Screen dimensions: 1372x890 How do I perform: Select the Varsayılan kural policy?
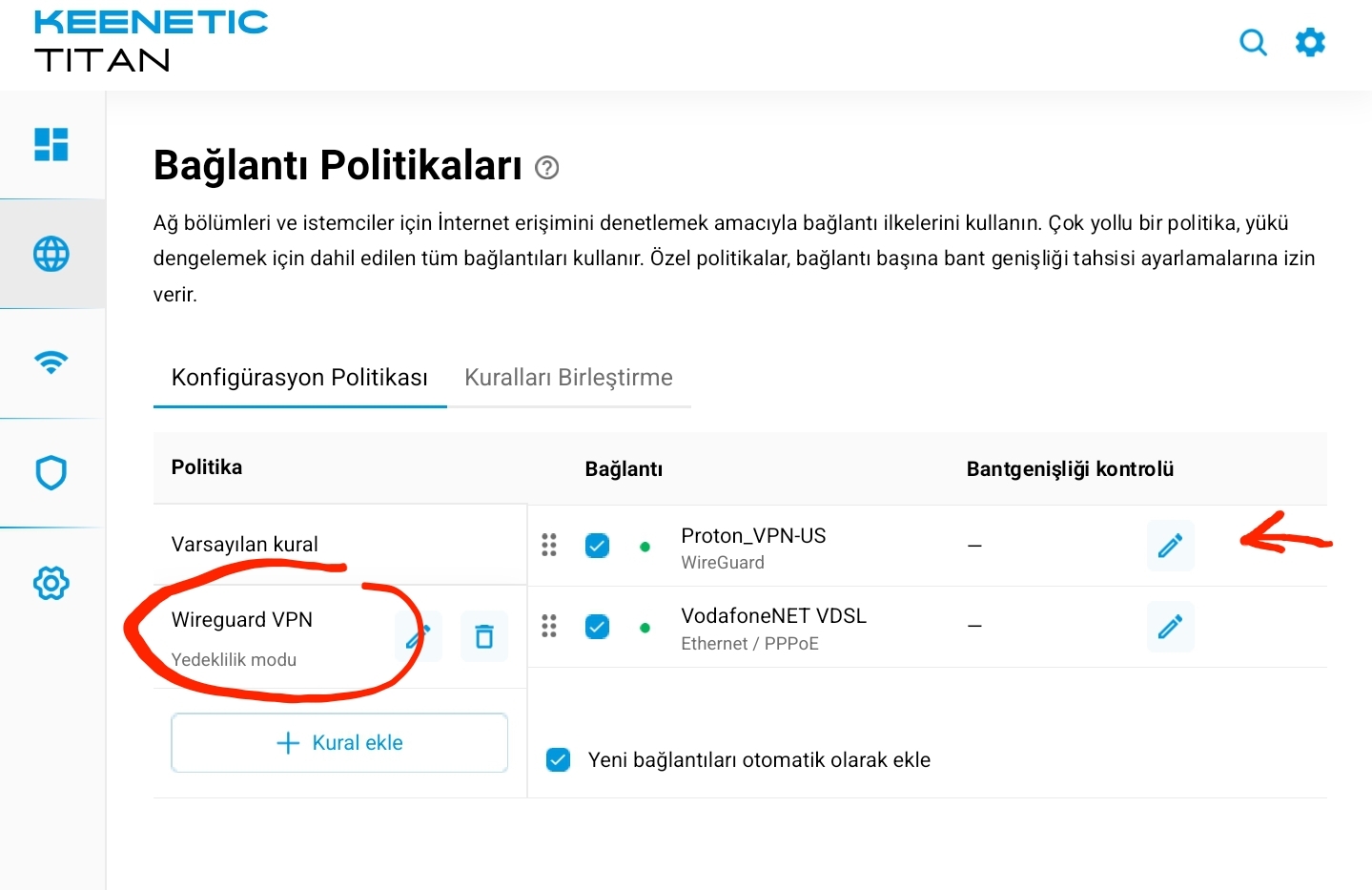(x=245, y=545)
